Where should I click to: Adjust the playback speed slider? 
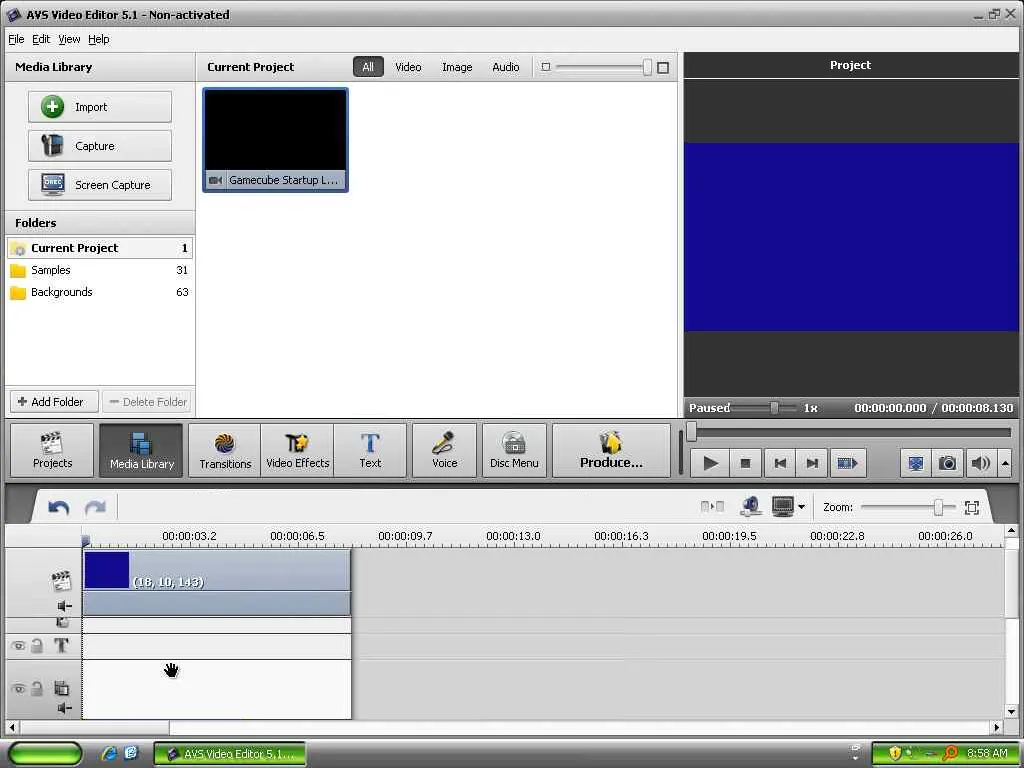click(774, 408)
